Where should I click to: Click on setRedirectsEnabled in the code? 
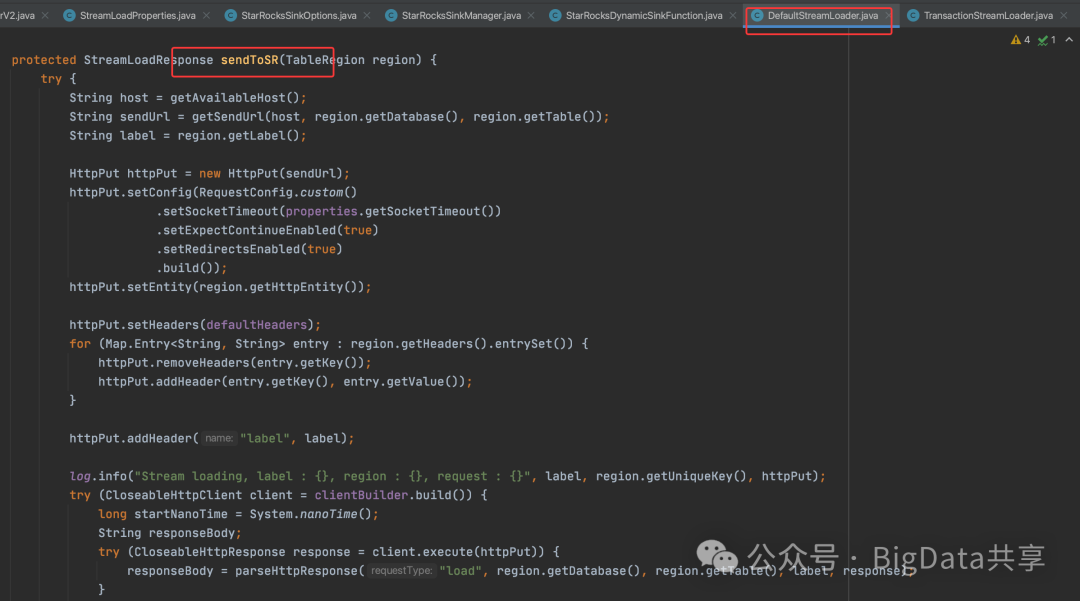click(x=231, y=249)
